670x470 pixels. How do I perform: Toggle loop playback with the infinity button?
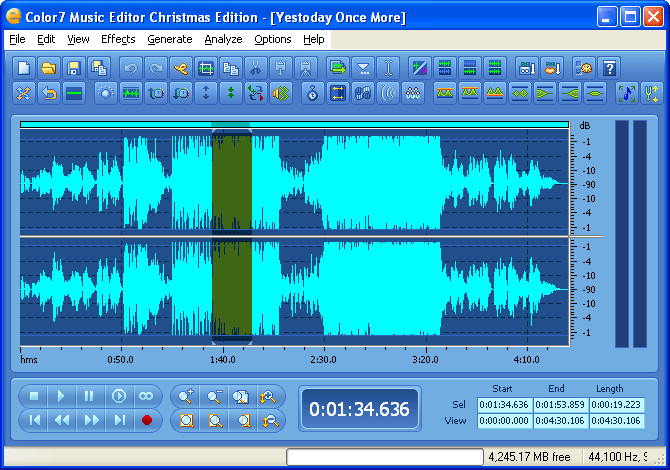[146, 397]
